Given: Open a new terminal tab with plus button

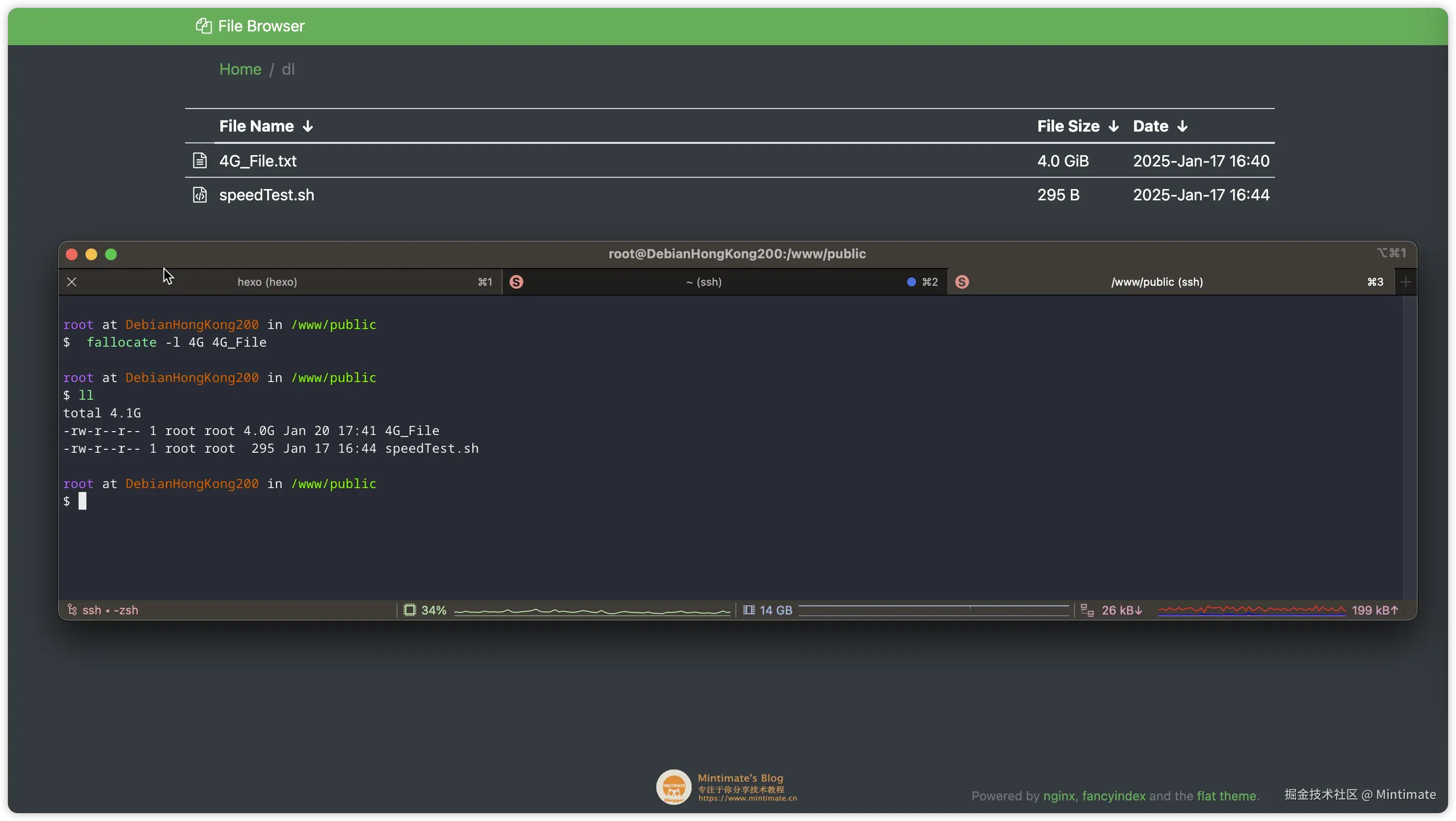Looking at the screenshot, I should (1406, 282).
